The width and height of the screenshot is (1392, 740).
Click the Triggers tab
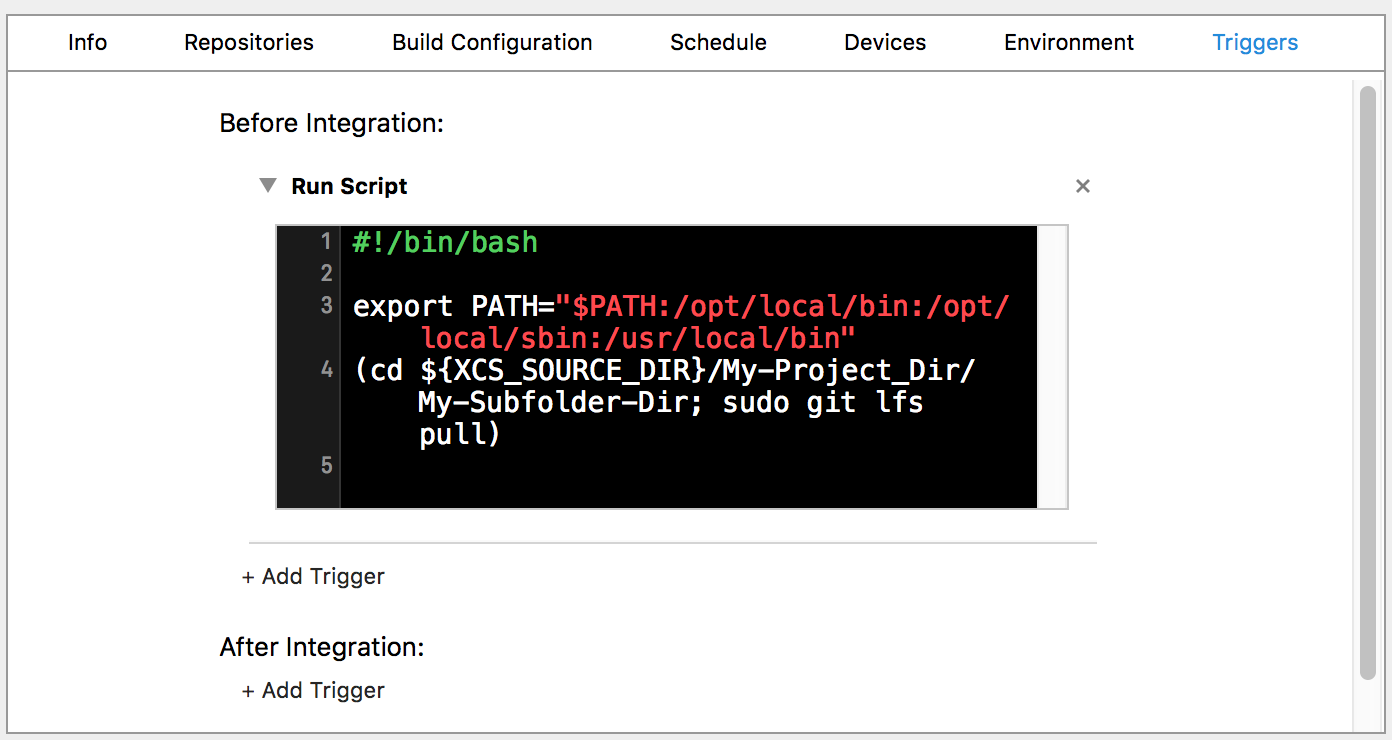pos(1255,43)
